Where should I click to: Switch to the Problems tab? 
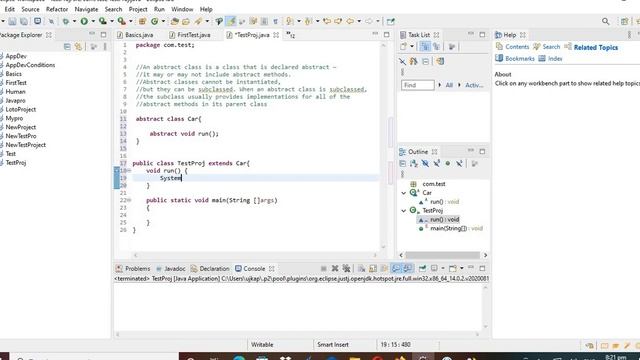(x=133, y=269)
